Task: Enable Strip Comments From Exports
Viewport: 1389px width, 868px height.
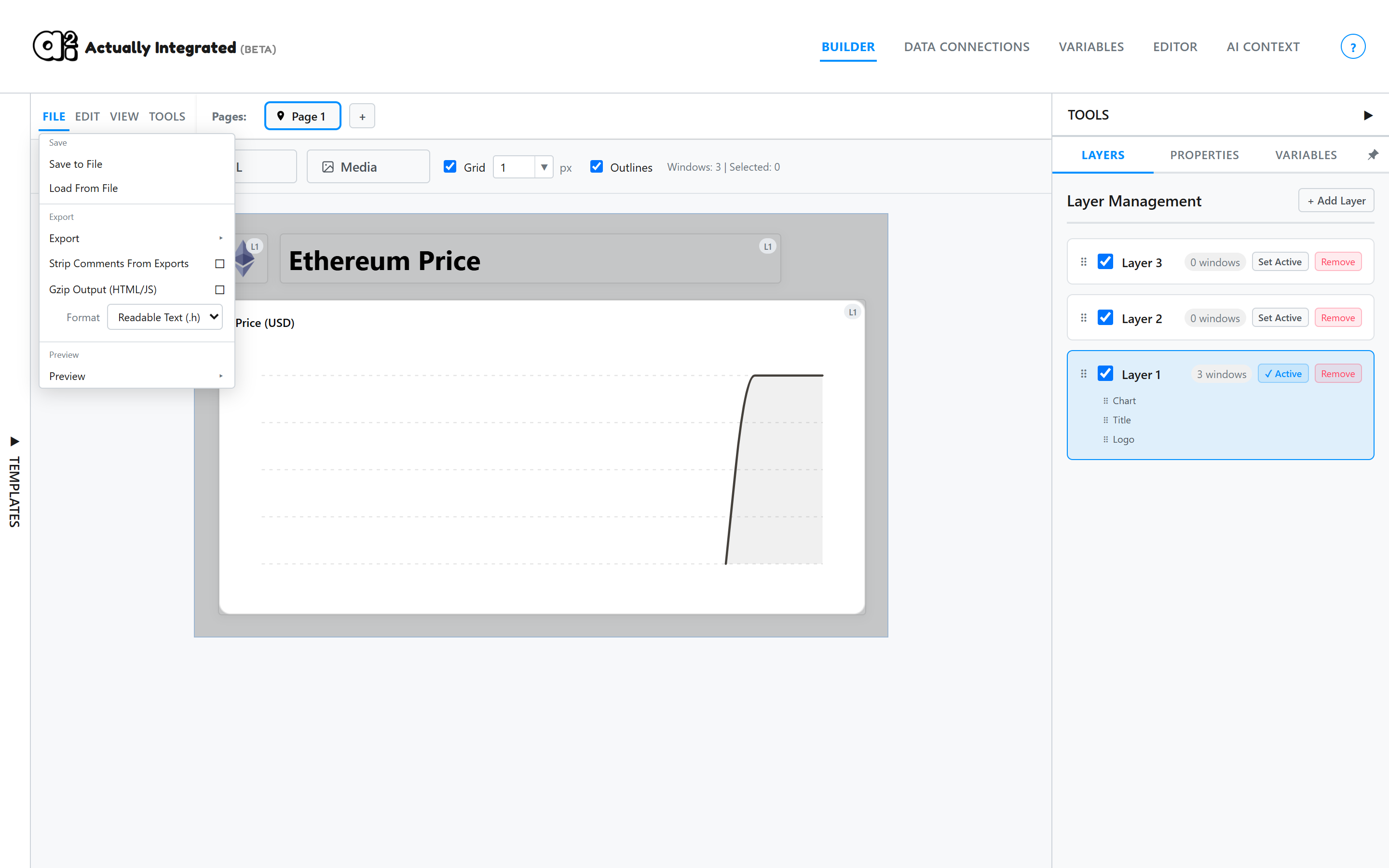Action: tap(219, 263)
